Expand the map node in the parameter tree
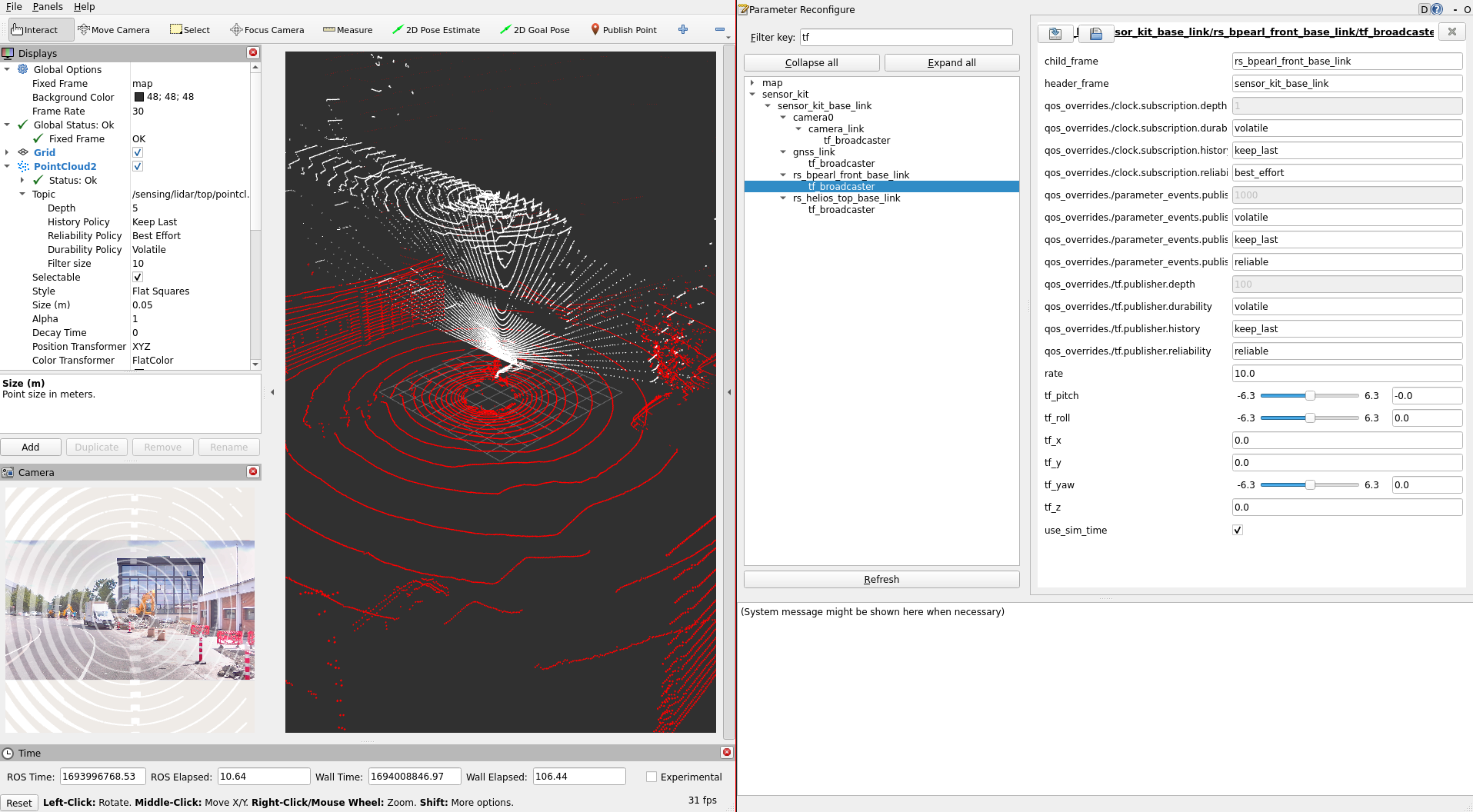 (752, 82)
